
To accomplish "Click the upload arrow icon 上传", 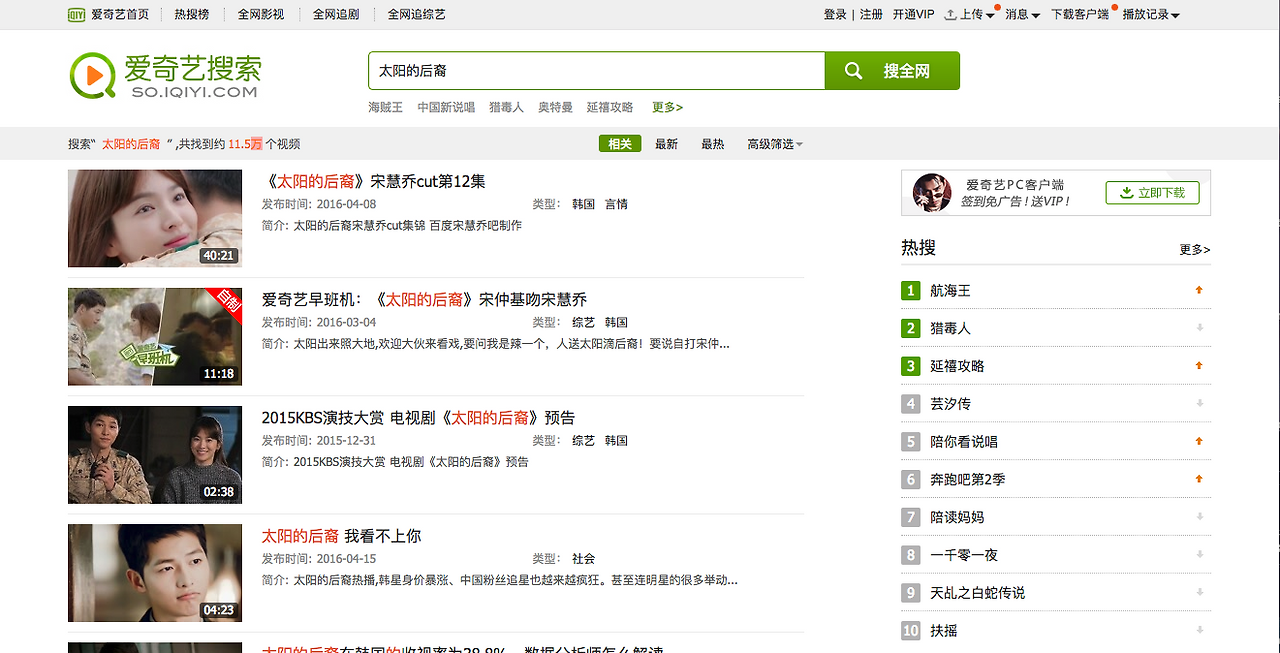I will pos(951,15).
